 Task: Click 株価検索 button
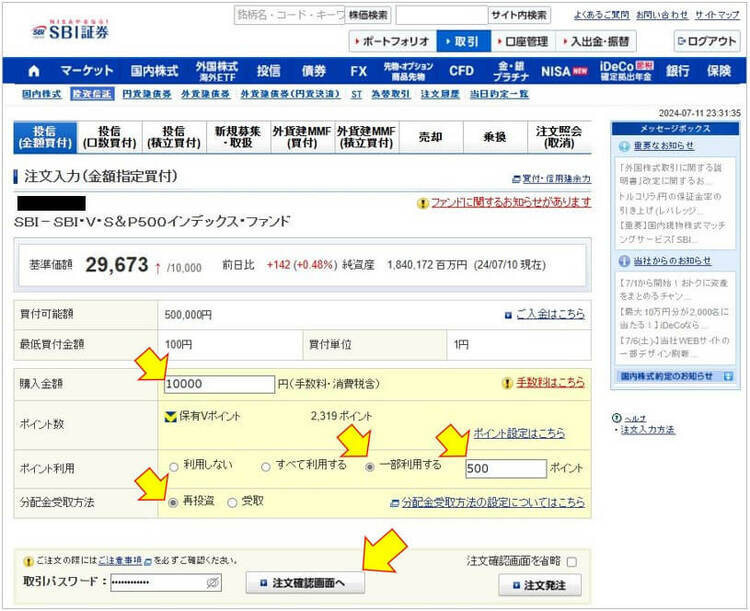pos(368,15)
